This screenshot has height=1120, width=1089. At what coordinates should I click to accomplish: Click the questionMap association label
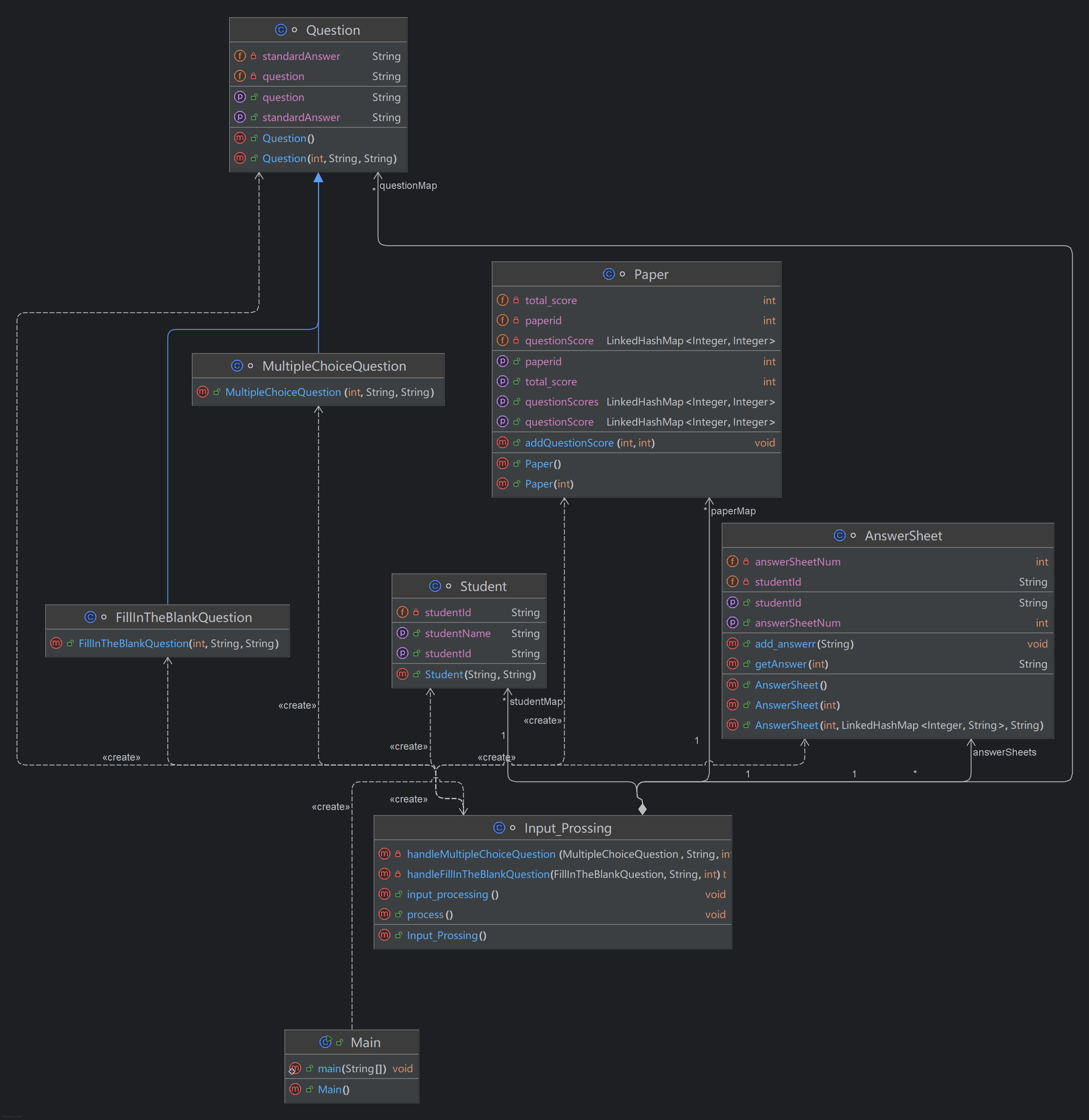(x=408, y=185)
